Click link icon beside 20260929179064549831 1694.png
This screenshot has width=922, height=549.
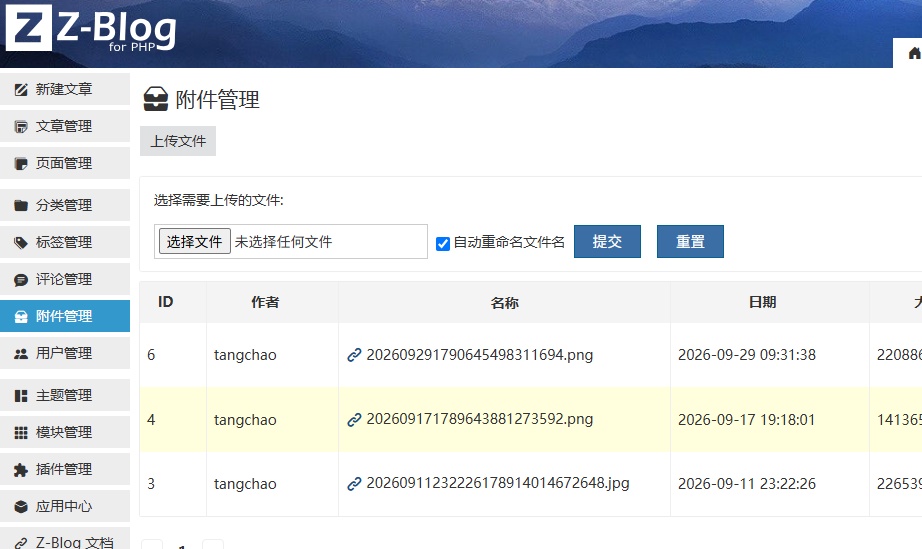click(x=354, y=355)
